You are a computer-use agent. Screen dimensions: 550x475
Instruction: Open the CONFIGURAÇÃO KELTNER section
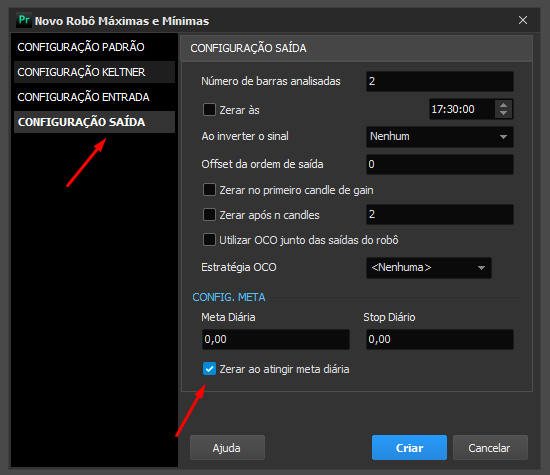(94, 72)
